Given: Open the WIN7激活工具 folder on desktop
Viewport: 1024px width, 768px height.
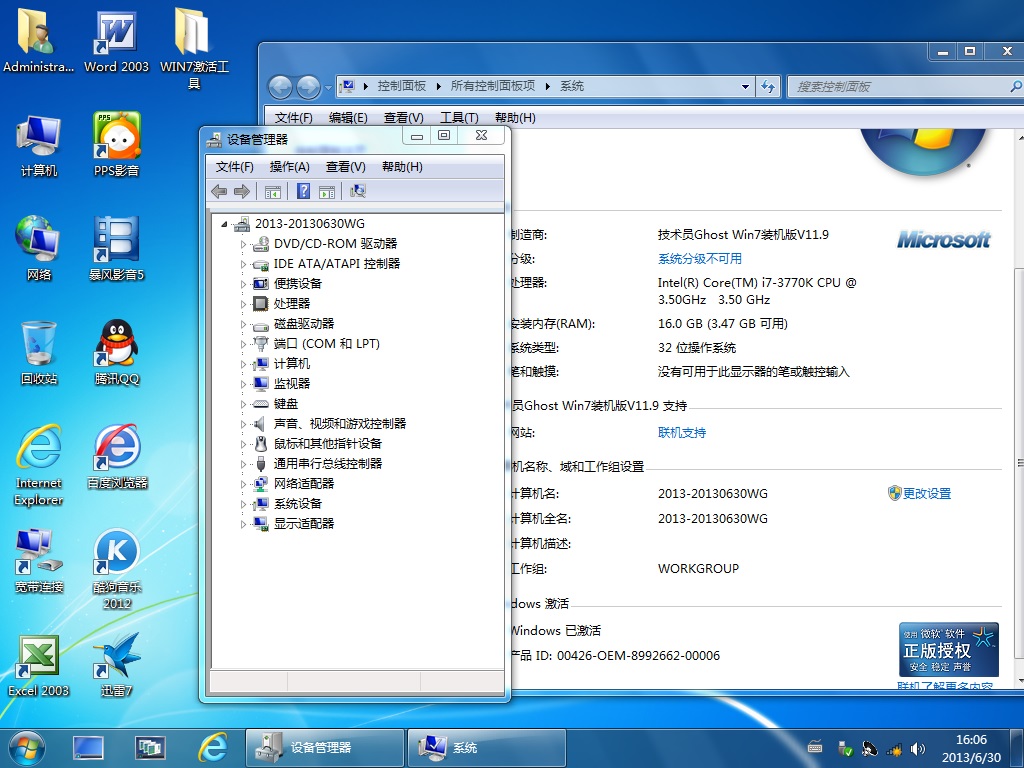Looking at the screenshot, I should (194, 48).
